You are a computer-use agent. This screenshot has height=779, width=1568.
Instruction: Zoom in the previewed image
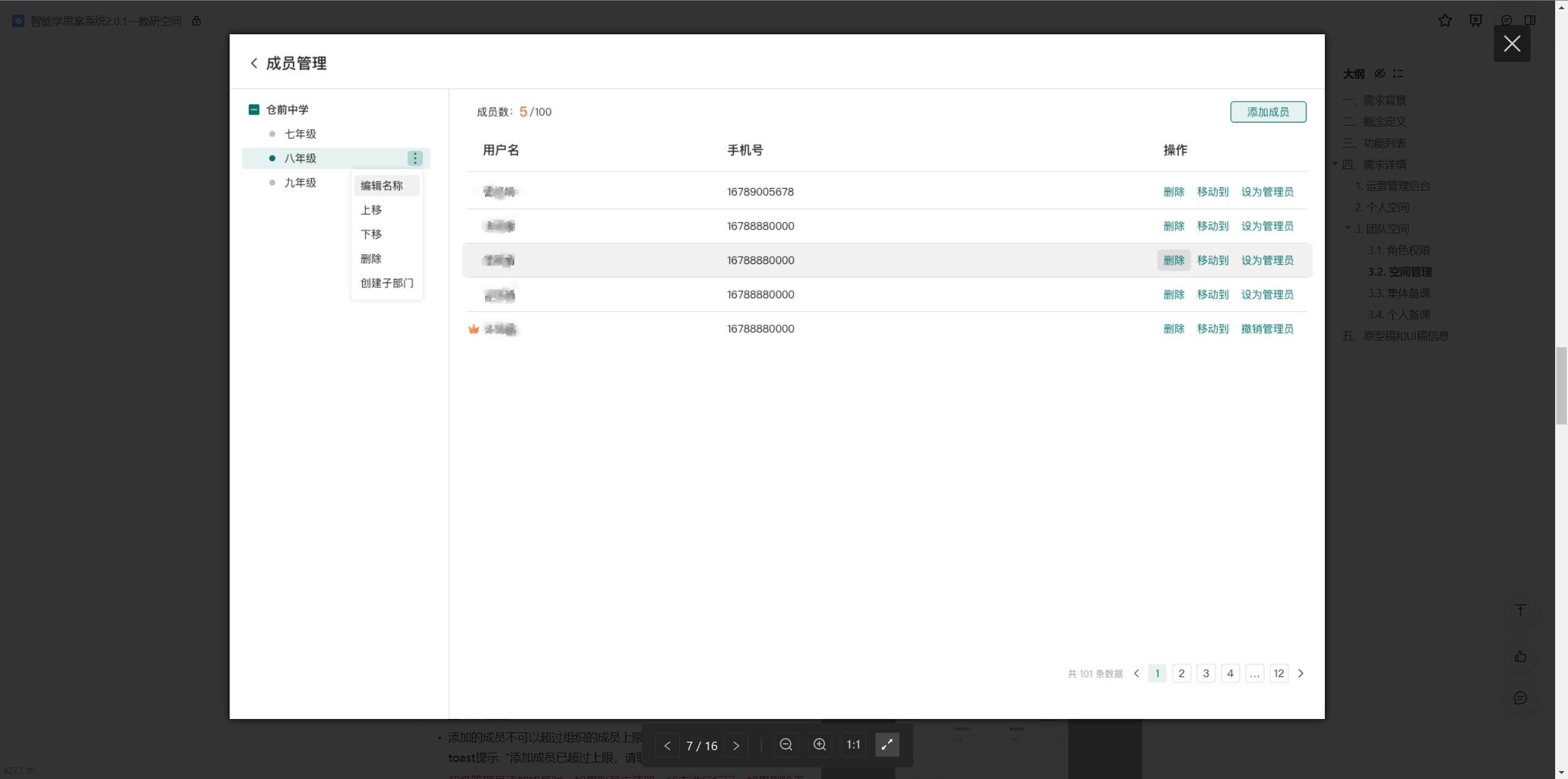(x=820, y=745)
